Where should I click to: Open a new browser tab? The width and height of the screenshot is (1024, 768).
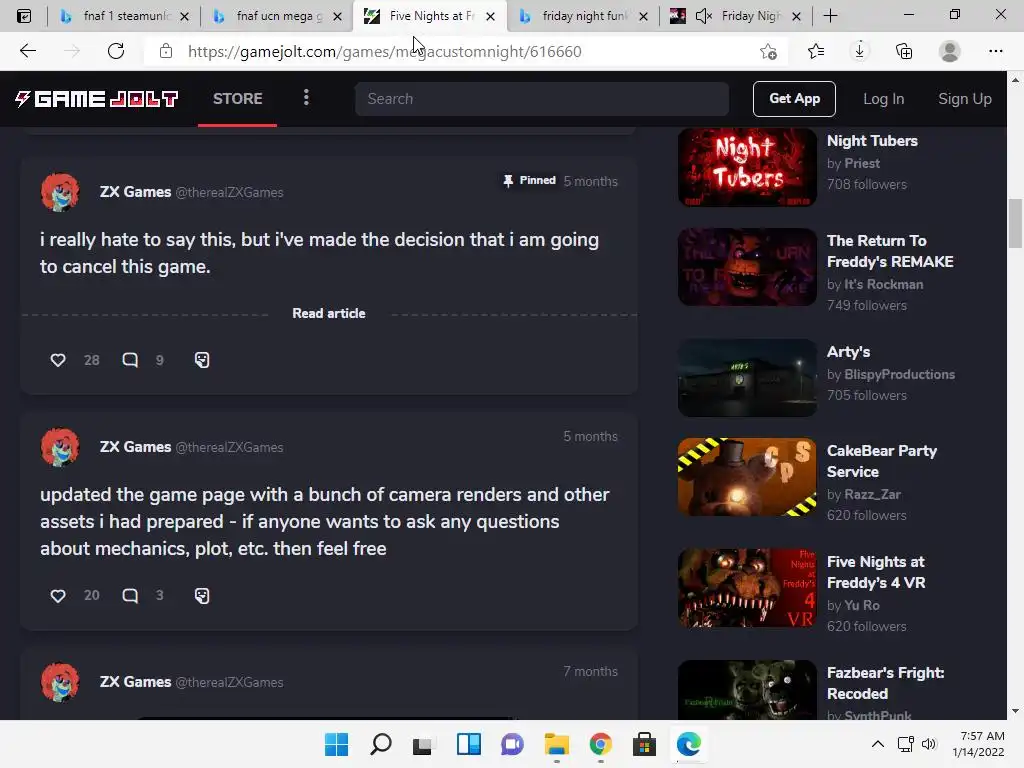coord(830,16)
